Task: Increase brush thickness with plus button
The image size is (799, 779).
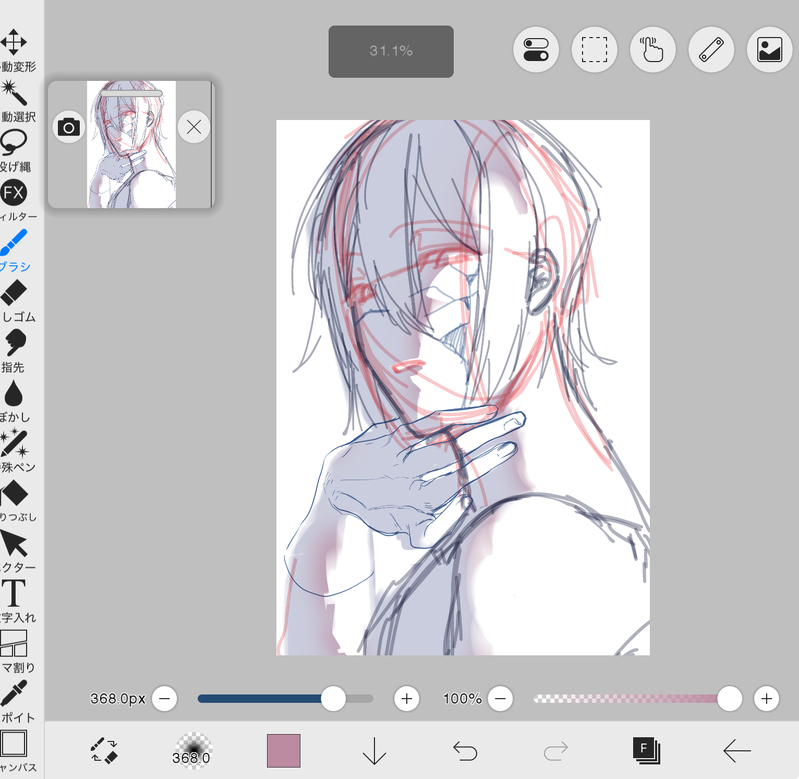Action: click(x=407, y=698)
